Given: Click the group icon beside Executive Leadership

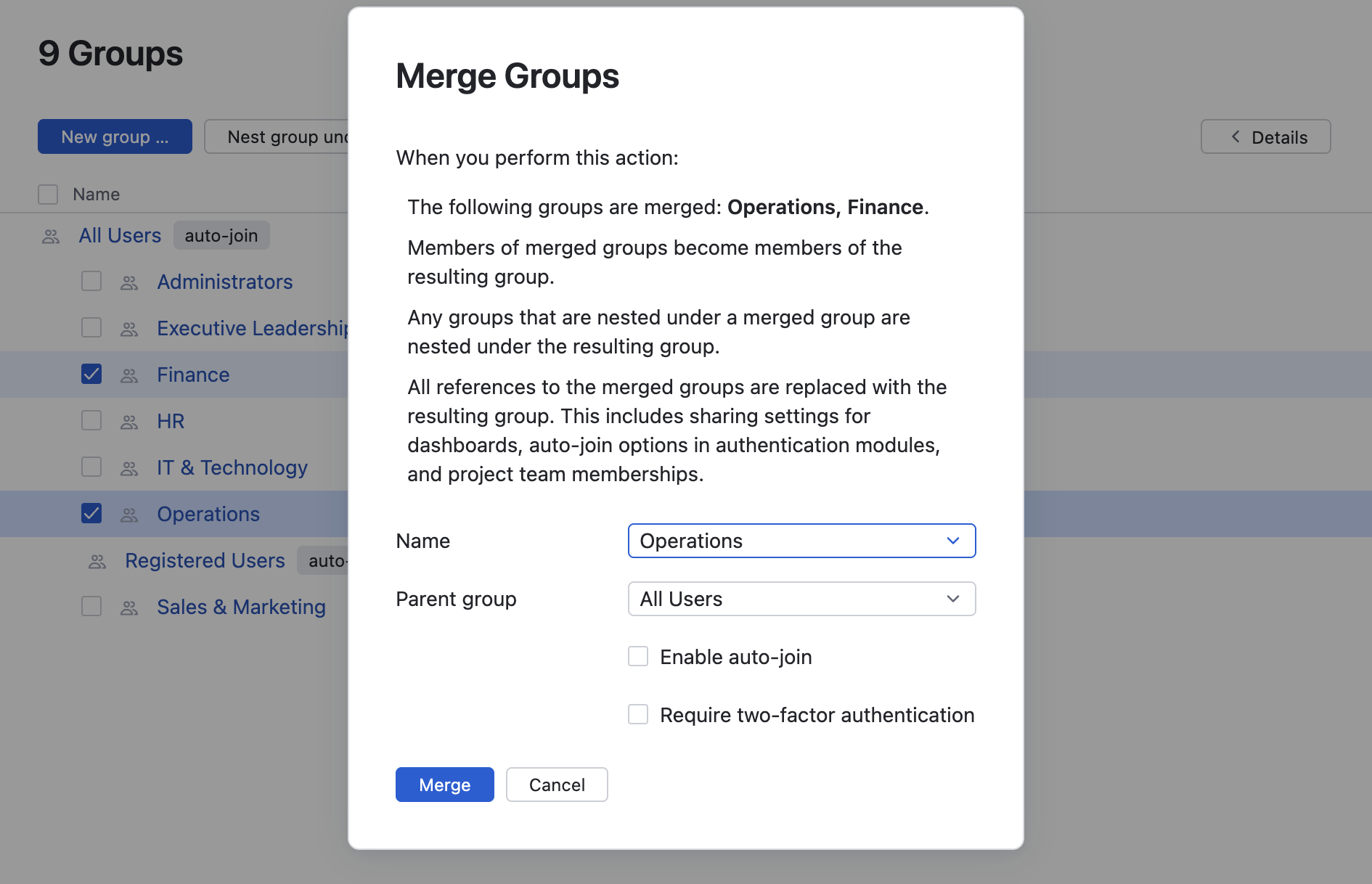Looking at the screenshot, I should click(129, 329).
